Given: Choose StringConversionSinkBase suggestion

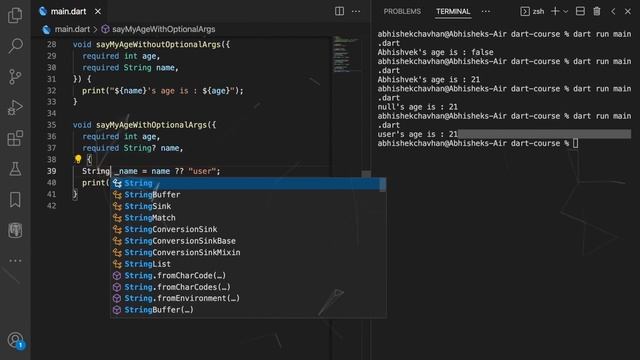Looking at the screenshot, I should (x=249, y=241).
